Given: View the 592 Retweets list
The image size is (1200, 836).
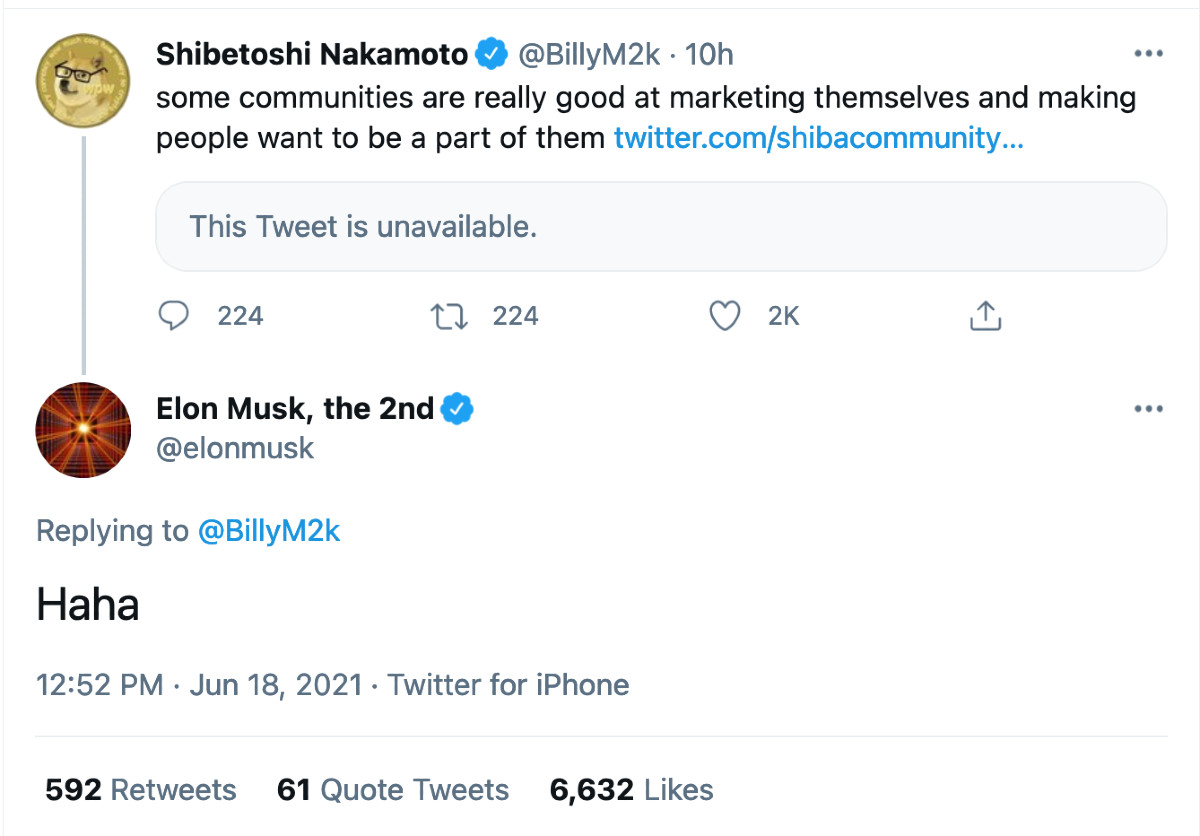Looking at the screenshot, I should pos(141,790).
